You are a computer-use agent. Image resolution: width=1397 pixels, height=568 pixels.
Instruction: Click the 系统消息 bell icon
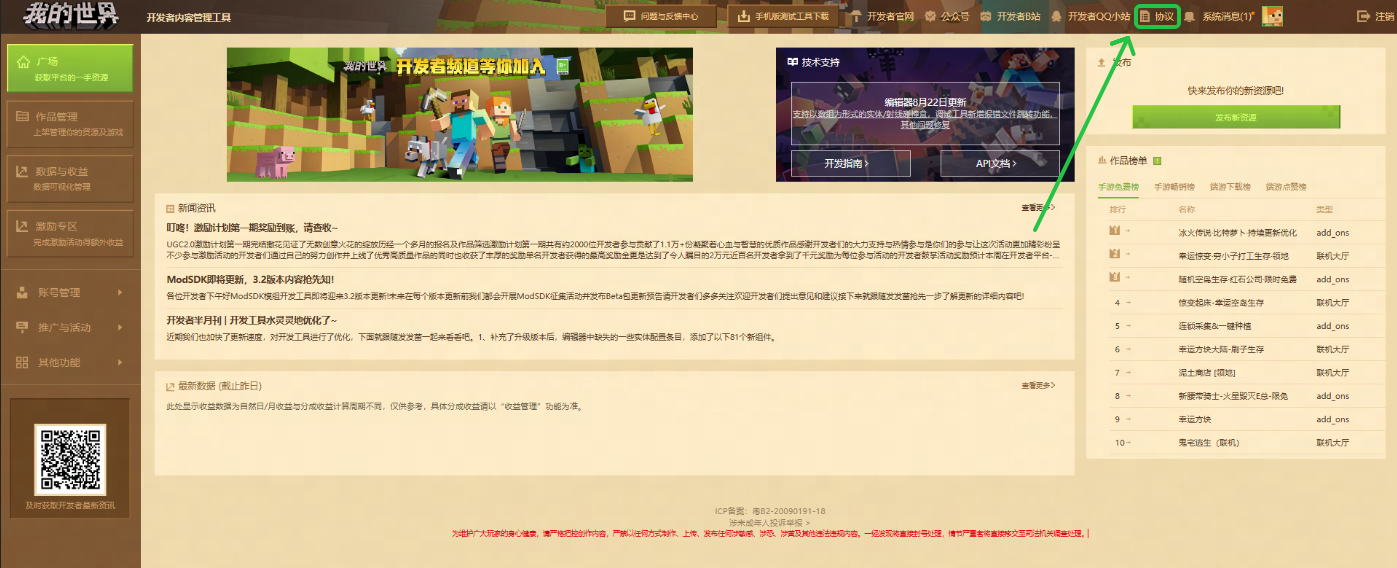click(1189, 17)
